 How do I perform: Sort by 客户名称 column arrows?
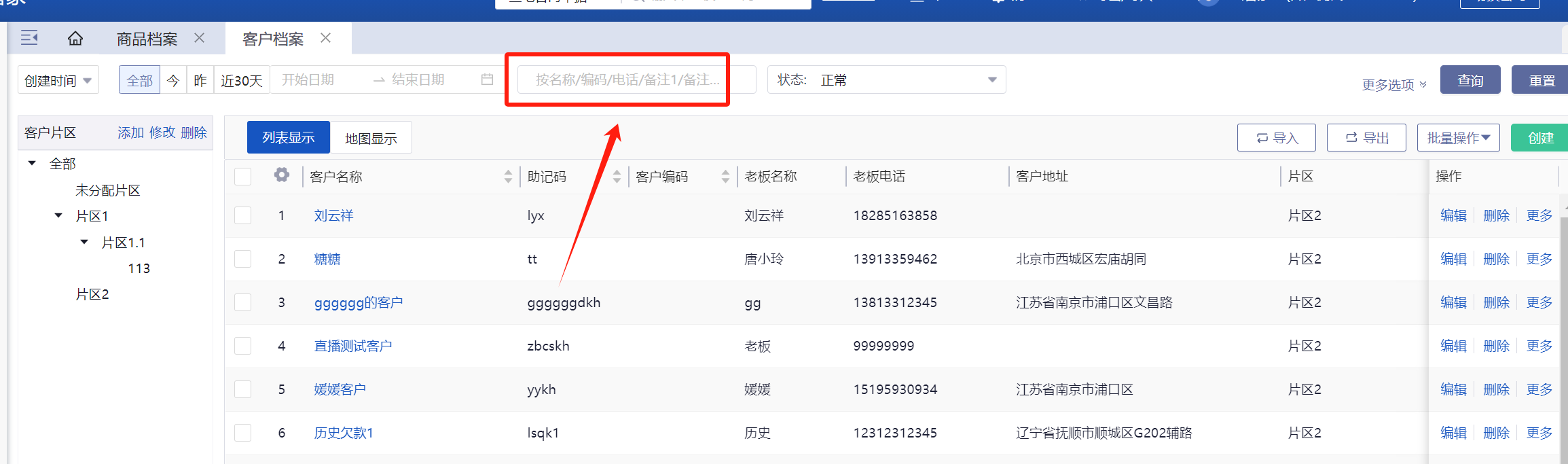pos(508,177)
